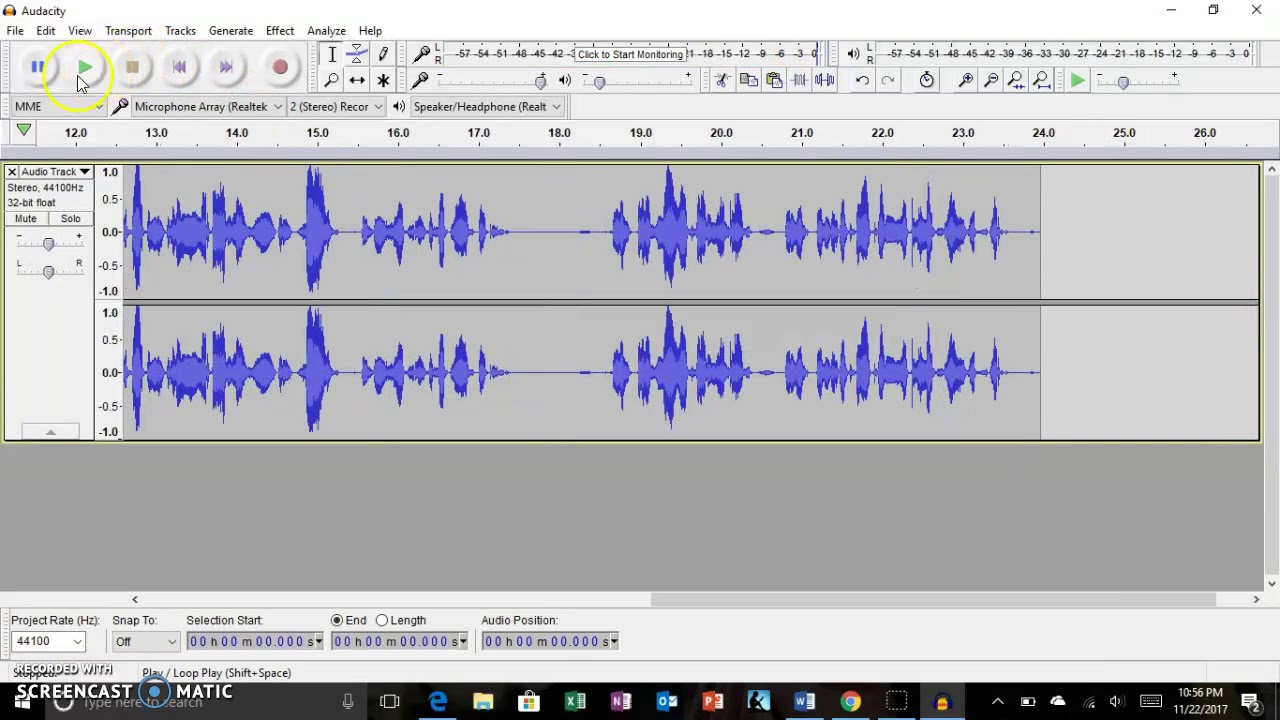Image resolution: width=1280 pixels, height=720 pixels.
Task: Click Fit Project zoom icon
Action: tap(1042, 80)
